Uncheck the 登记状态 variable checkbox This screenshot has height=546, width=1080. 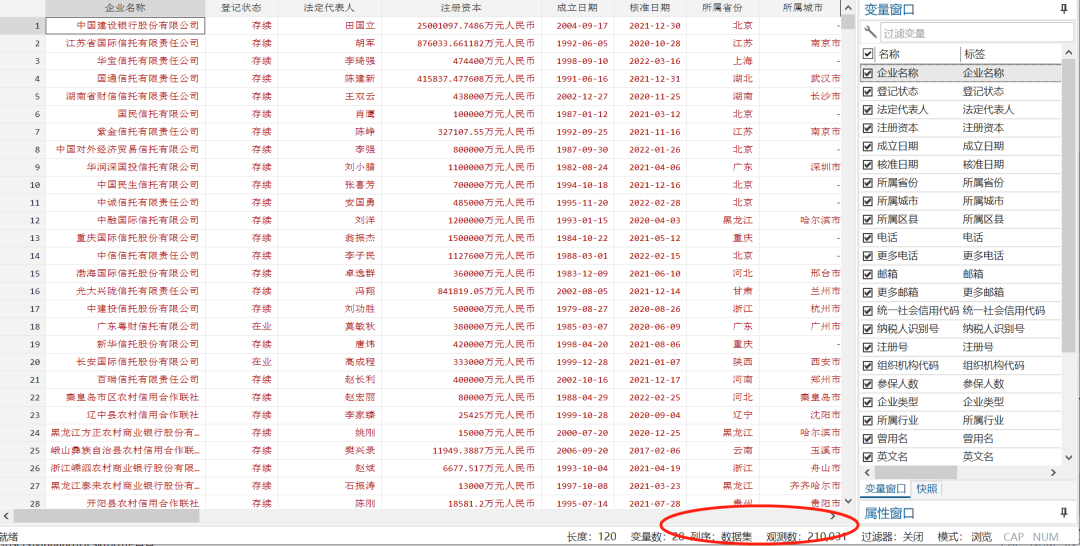[868, 91]
